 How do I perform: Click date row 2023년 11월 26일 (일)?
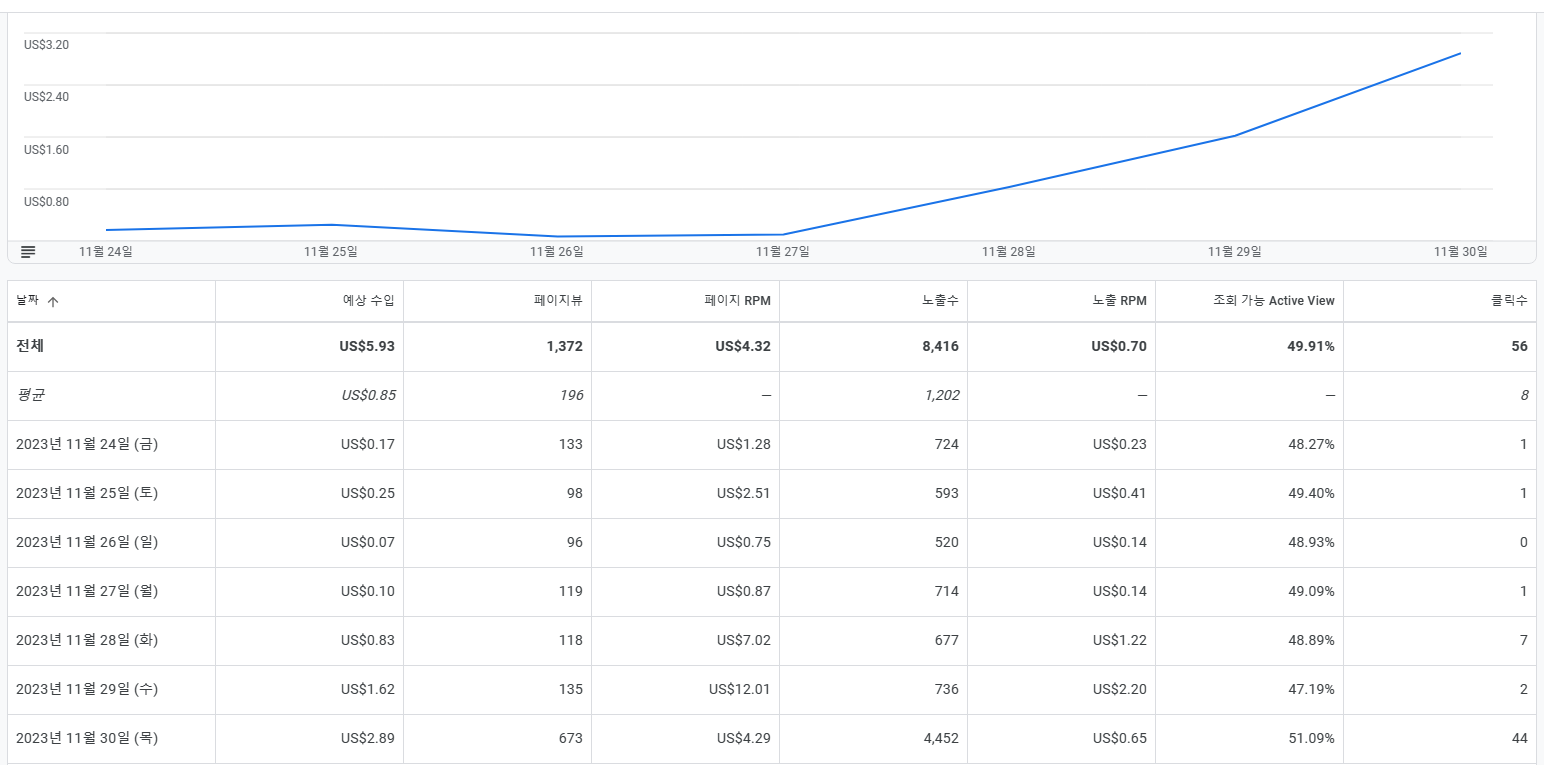87,542
